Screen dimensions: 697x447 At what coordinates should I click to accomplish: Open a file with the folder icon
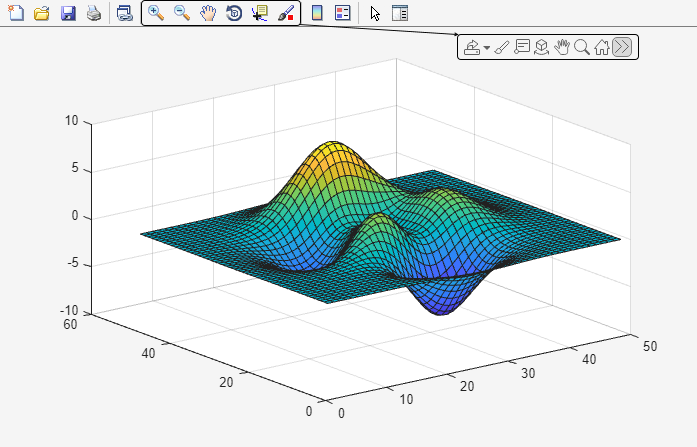tap(41, 14)
